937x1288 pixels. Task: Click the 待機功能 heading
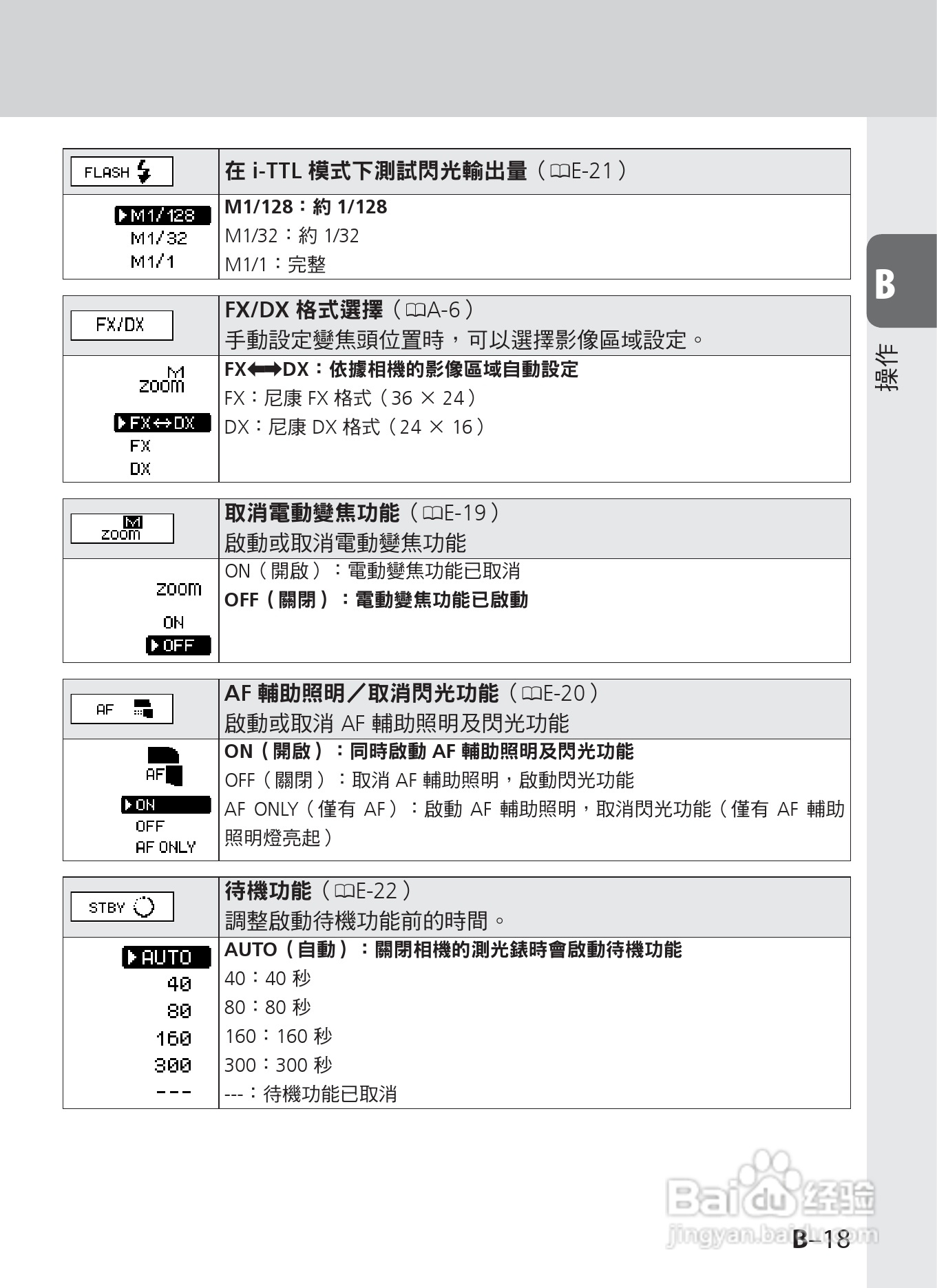pyautogui.click(x=269, y=891)
